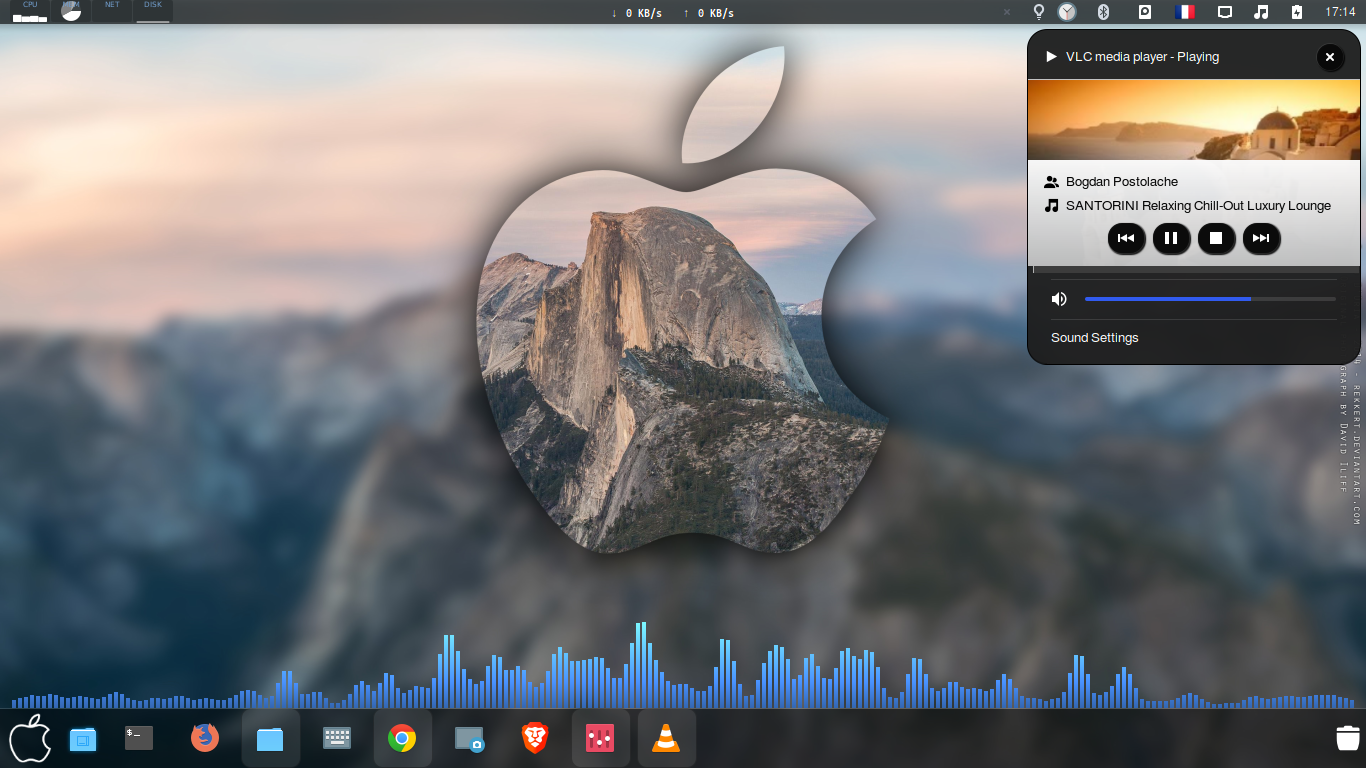The height and width of the screenshot is (768, 1366).
Task: Open the blue Files folder in dock
Action: tap(270, 739)
